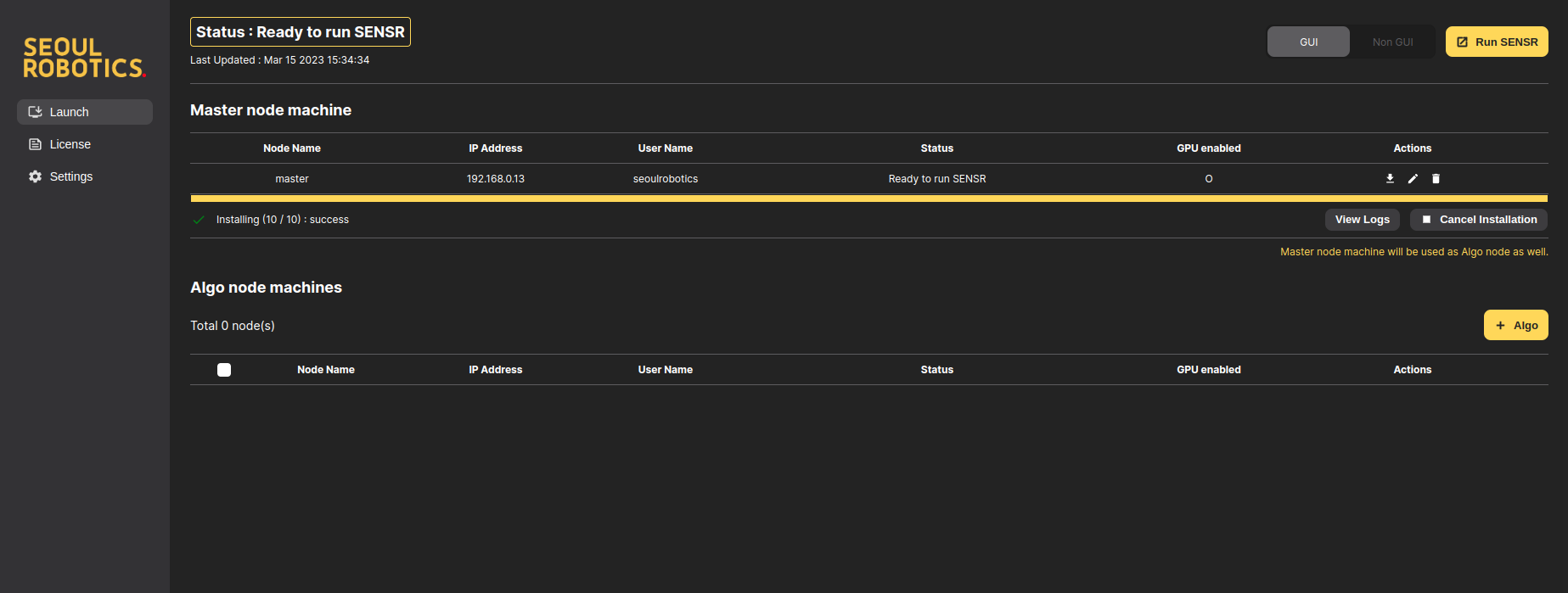The image size is (1568, 593).
Task: Click the seoulrobotics user name cell
Action: point(666,179)
